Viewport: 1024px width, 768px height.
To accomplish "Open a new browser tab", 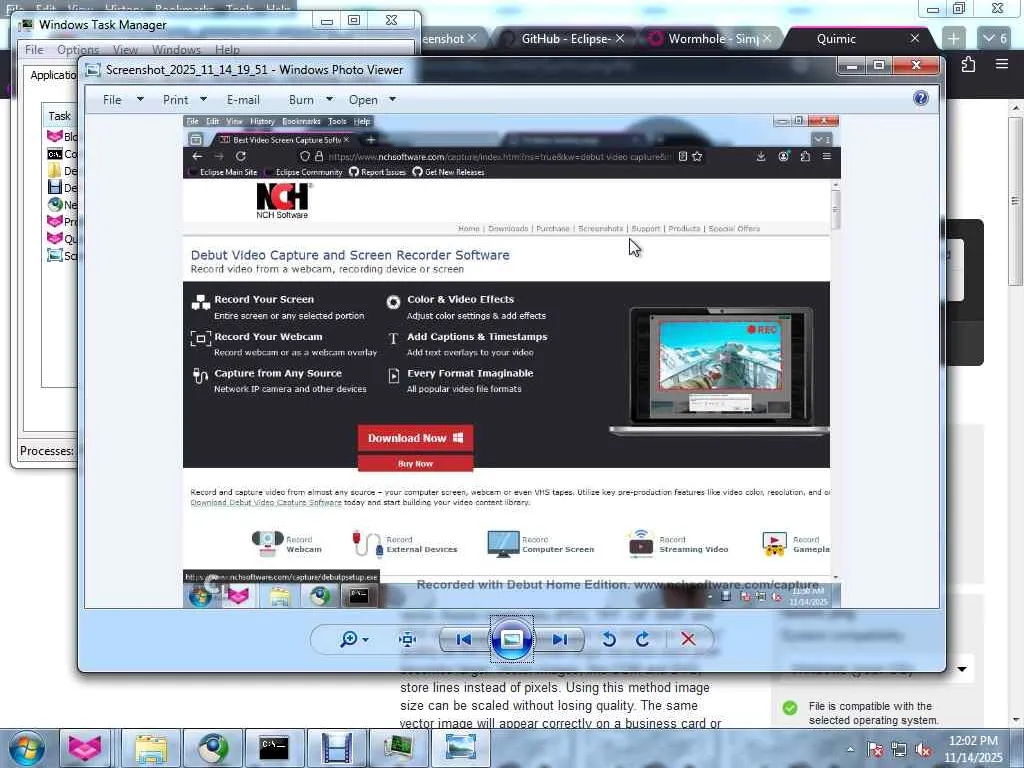I will pyautogui.click(x=953, y=39).
